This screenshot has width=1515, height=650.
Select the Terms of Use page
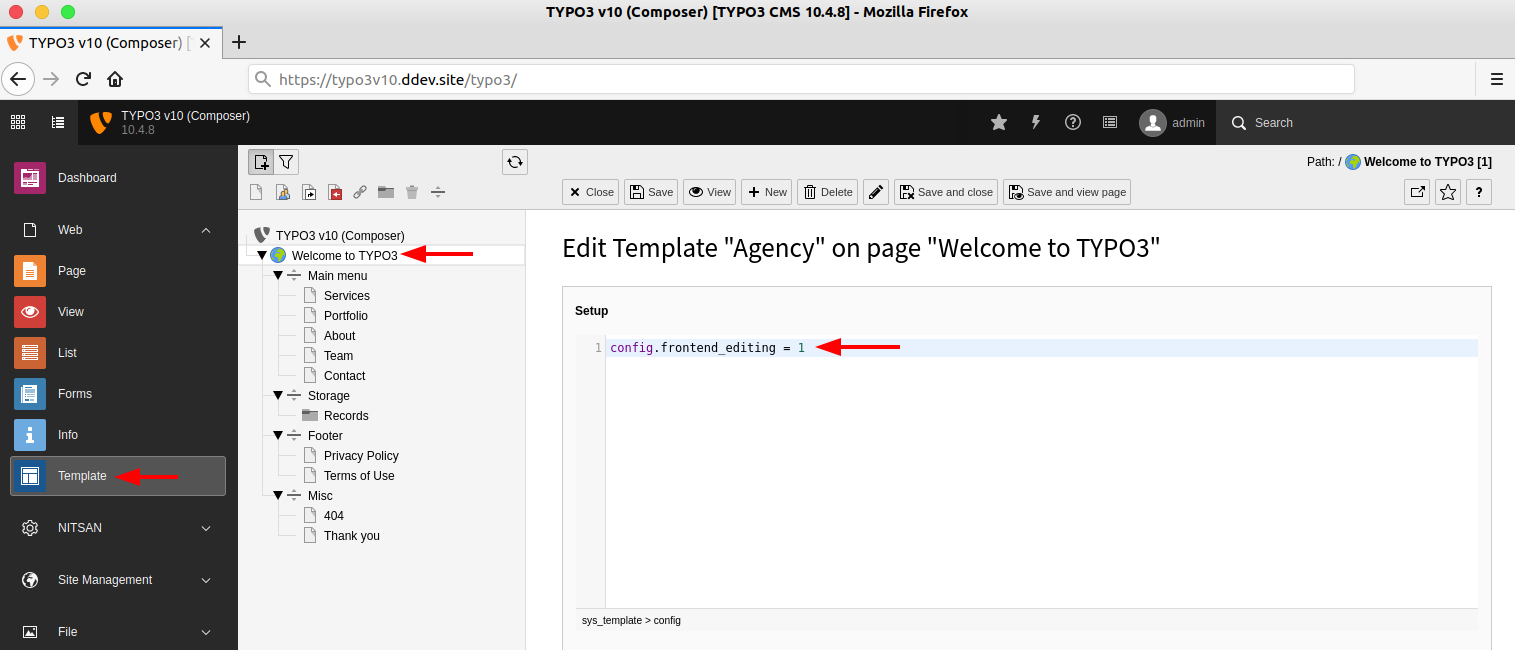click(x=359, y=476)
